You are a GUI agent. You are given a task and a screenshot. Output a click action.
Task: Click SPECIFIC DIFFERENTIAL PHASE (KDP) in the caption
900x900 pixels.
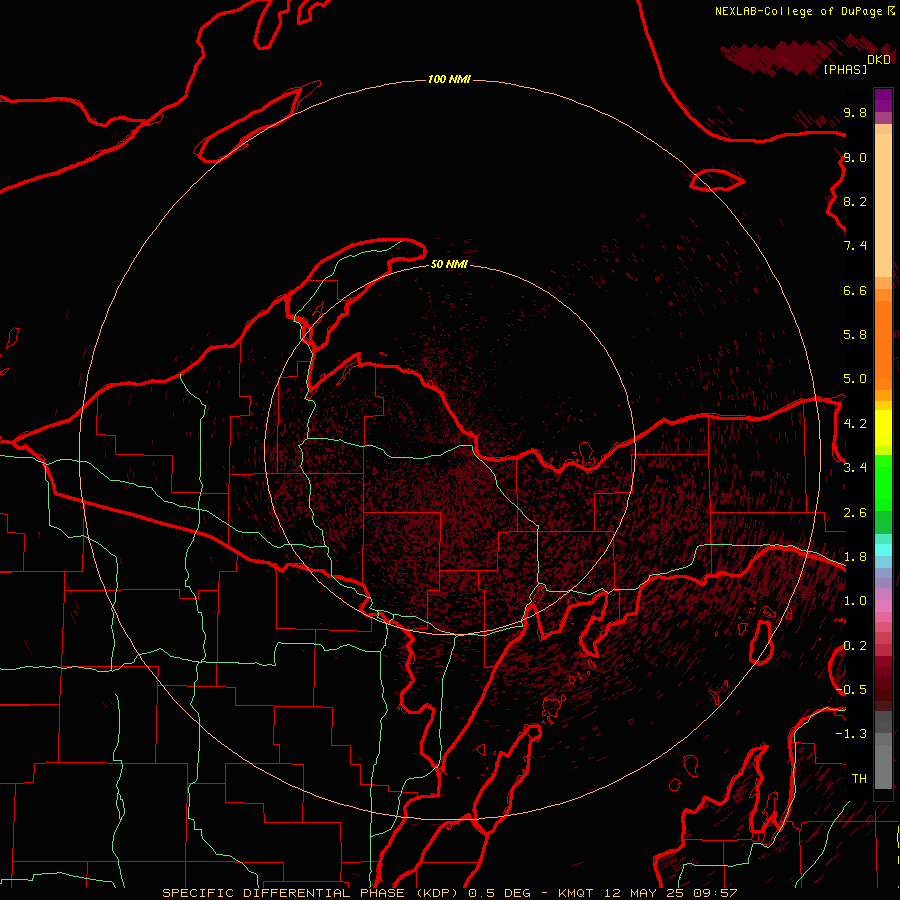(312, 893)
